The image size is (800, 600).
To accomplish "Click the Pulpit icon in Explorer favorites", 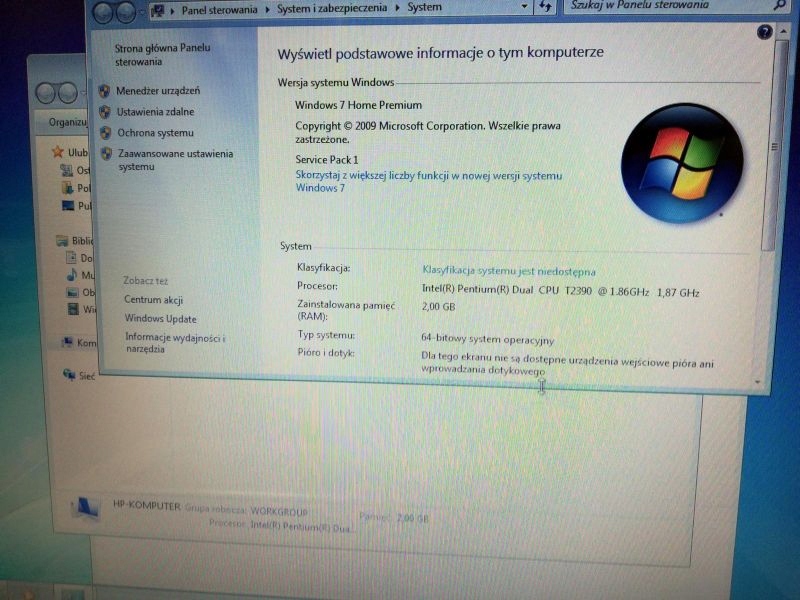I will [68, 206].
